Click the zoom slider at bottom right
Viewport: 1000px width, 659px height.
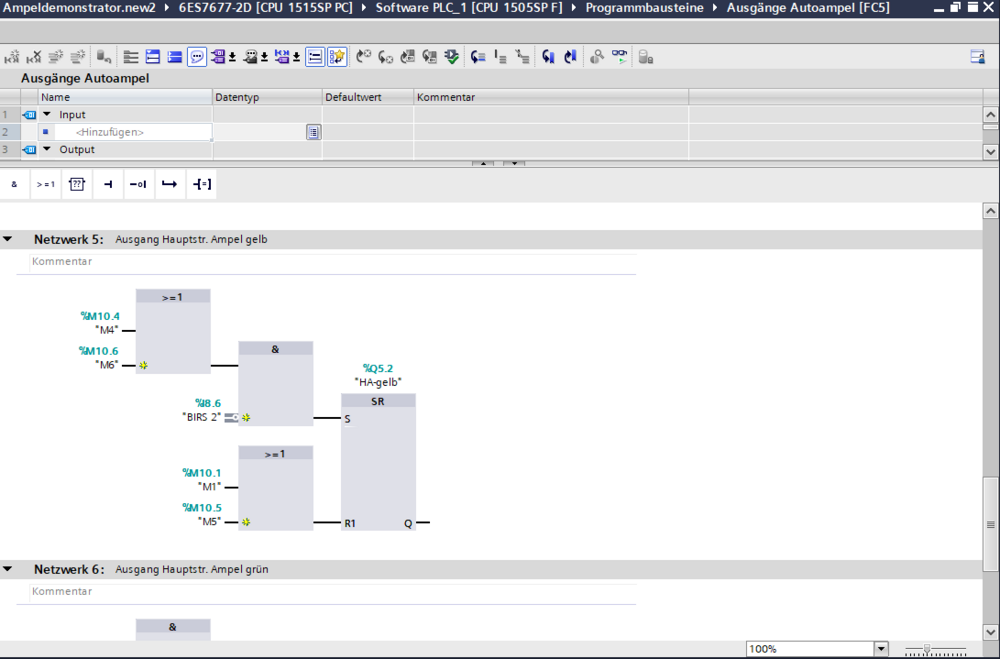tap(928, 649)
